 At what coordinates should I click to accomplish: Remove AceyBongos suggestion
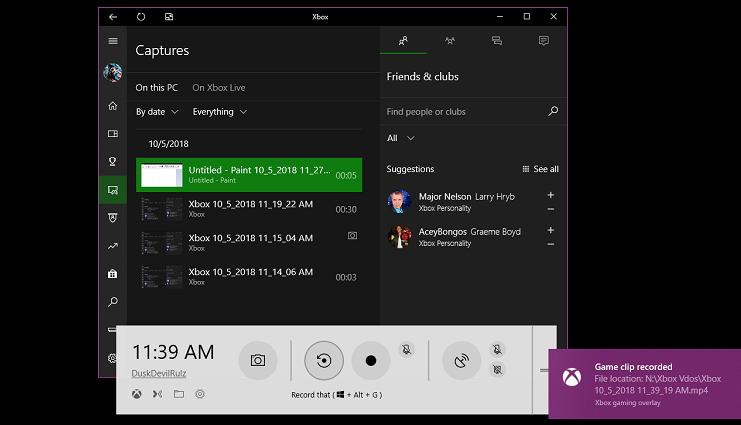[551, 244]
